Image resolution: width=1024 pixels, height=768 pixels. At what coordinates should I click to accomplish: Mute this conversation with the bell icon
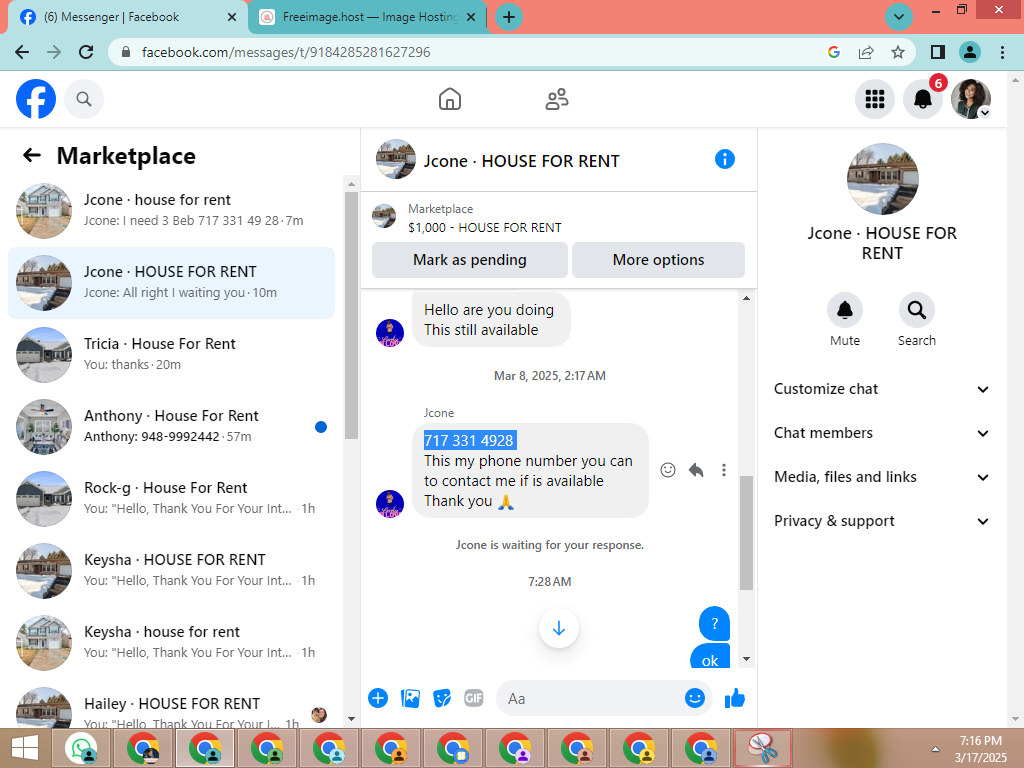(844, 310)
